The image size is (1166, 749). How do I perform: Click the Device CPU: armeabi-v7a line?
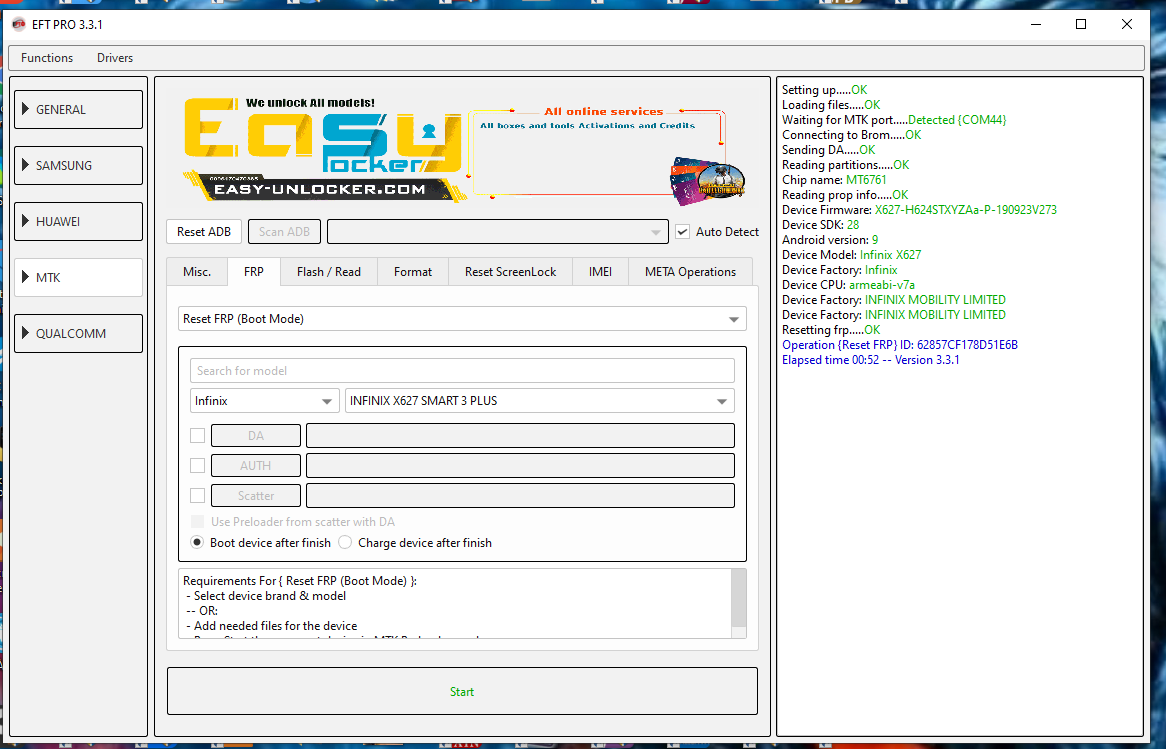(848, 284)
